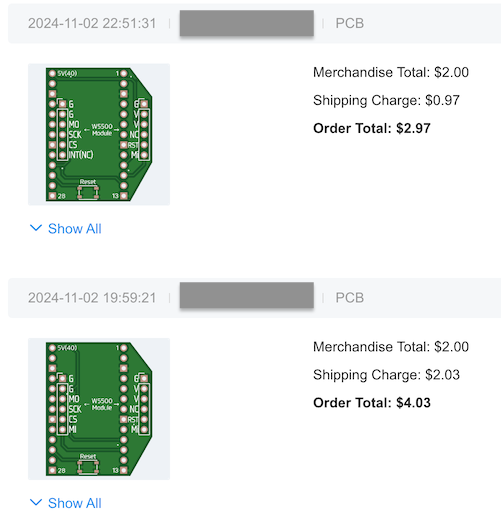501x529 pixels.
Task: Click chevron icon beside second Show All
Action: 36,502
